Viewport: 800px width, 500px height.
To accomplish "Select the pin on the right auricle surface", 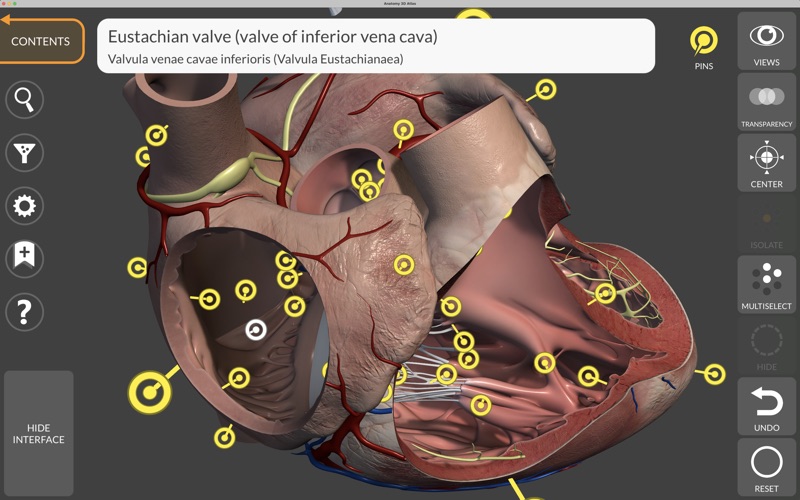I will click(x=404, y=265).
